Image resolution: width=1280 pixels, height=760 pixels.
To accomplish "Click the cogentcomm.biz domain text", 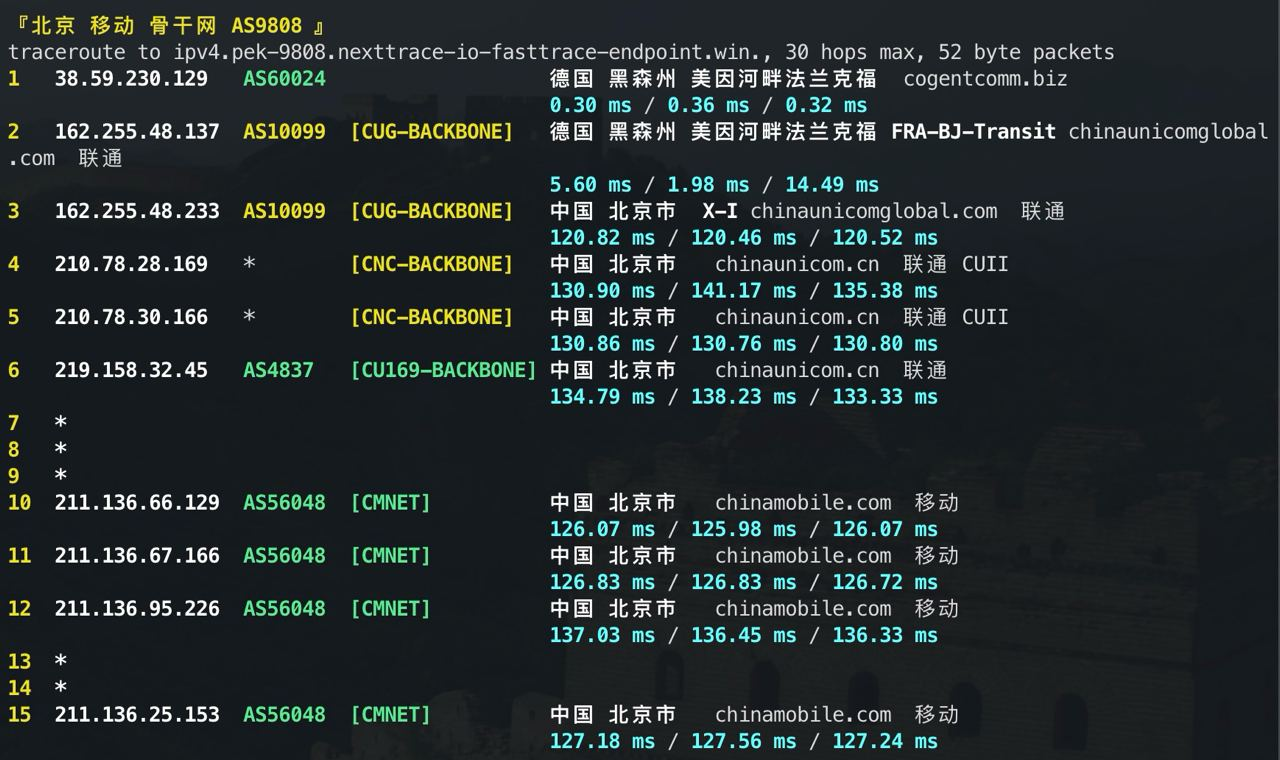I will (x=985, y=78).
